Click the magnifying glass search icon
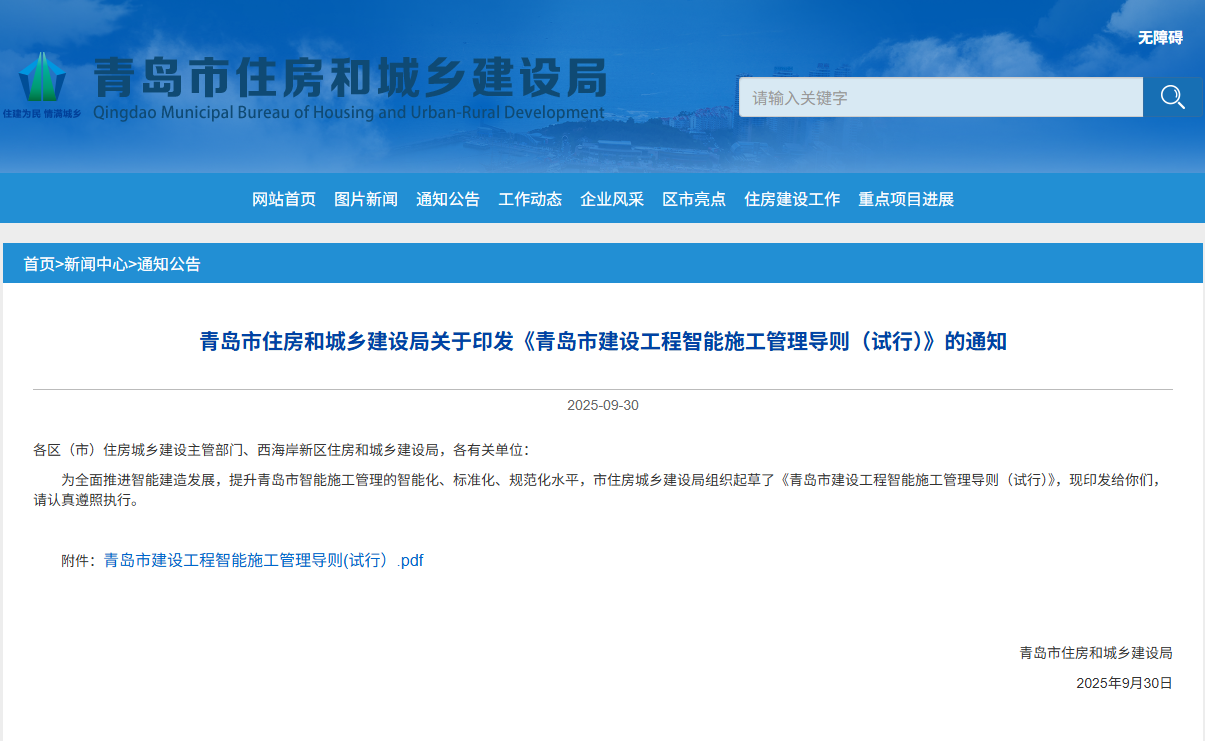The height and width of the screenshot is (741, 1205). tap(1172, 97)
